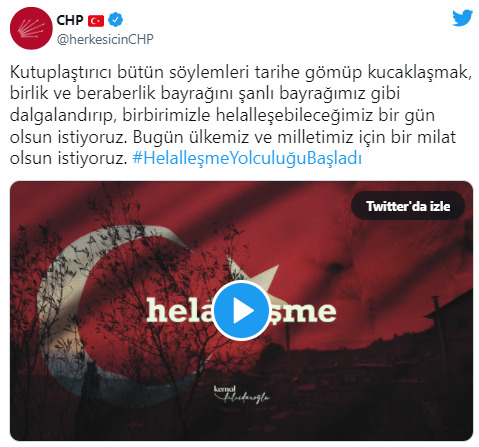The width and height of the screenshot is (479, 447).
Task: Open the #HelalleşmeYolculuğuBaşladı hashtag
Action: pos(247,158)
